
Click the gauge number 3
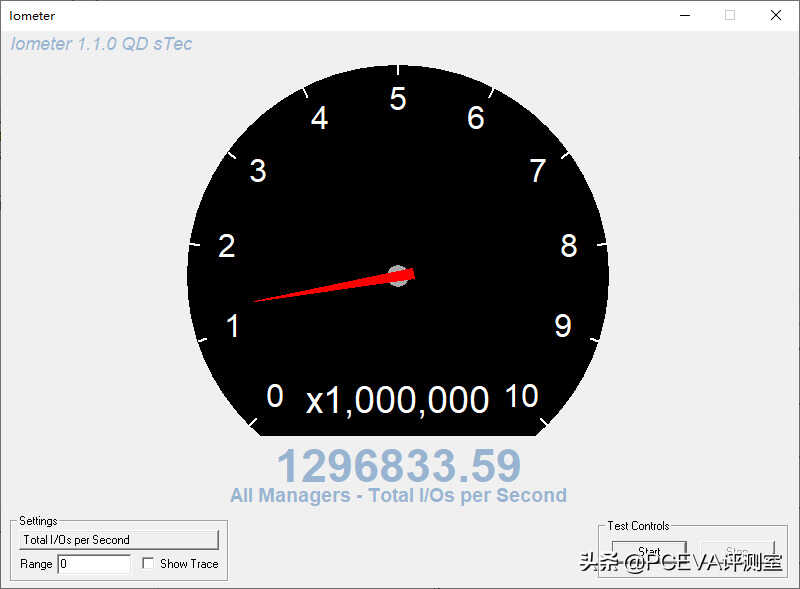(258, 171)
